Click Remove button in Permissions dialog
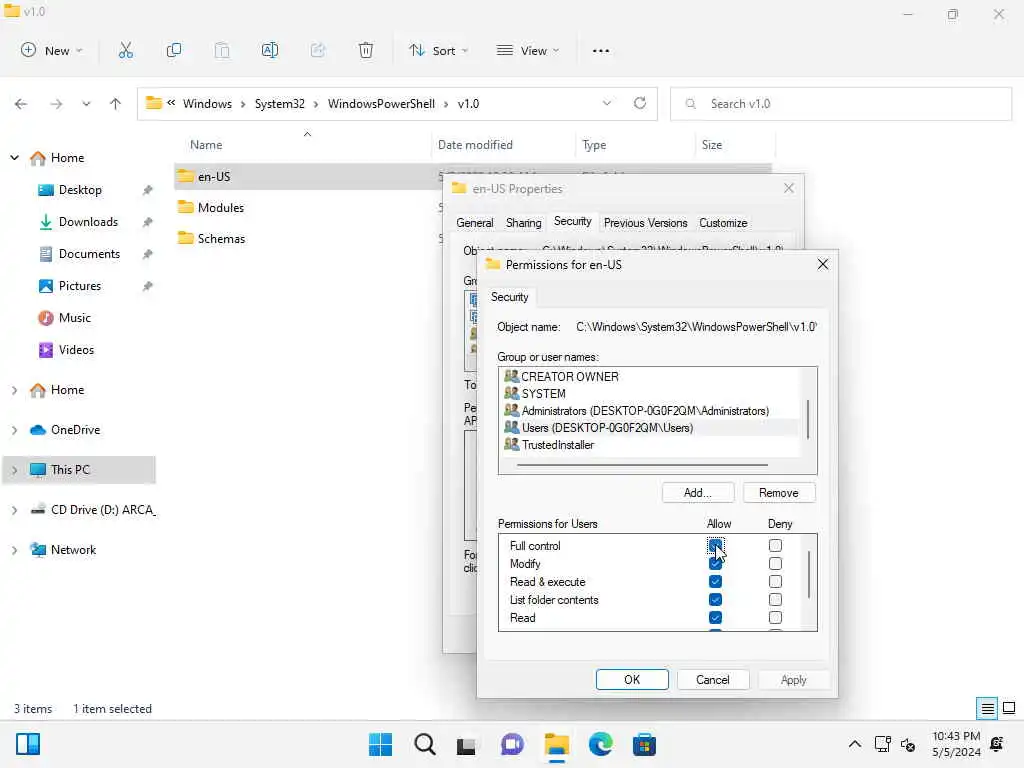This screenshot has height=768, width=1024. coord(778,493)
